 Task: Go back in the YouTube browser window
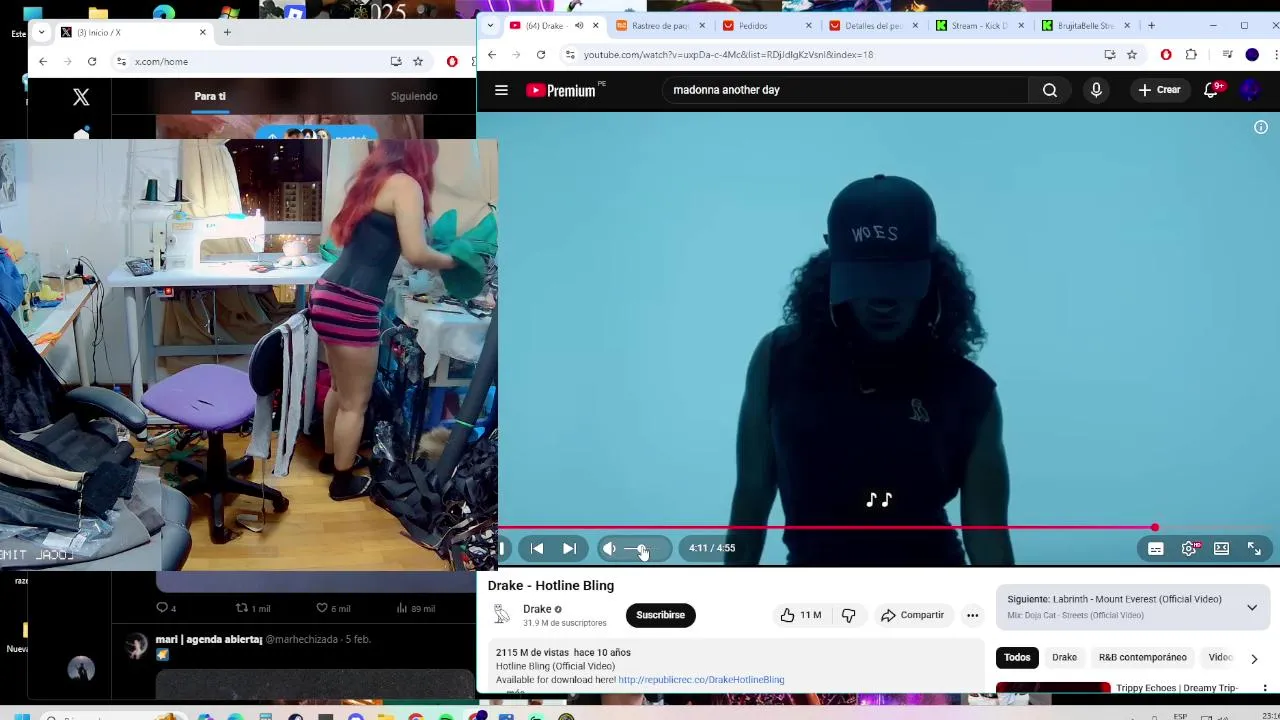[x=491, y=54]
